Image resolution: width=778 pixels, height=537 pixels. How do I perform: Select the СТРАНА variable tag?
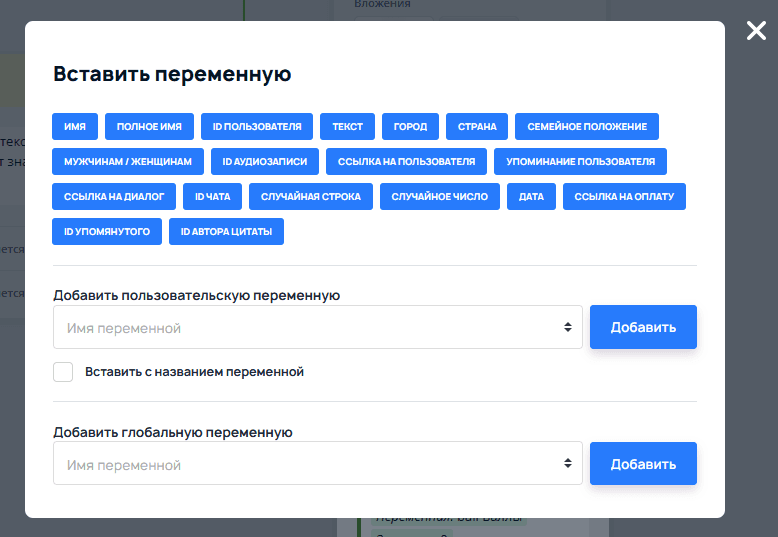coord(477,127)
